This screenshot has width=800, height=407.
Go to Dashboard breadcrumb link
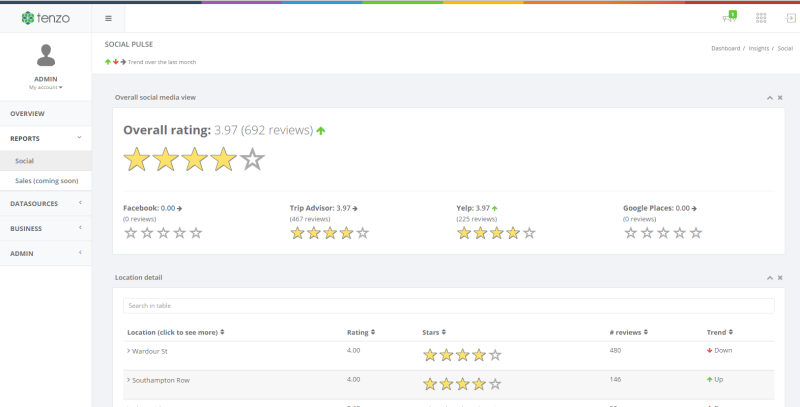click(726, 48)
